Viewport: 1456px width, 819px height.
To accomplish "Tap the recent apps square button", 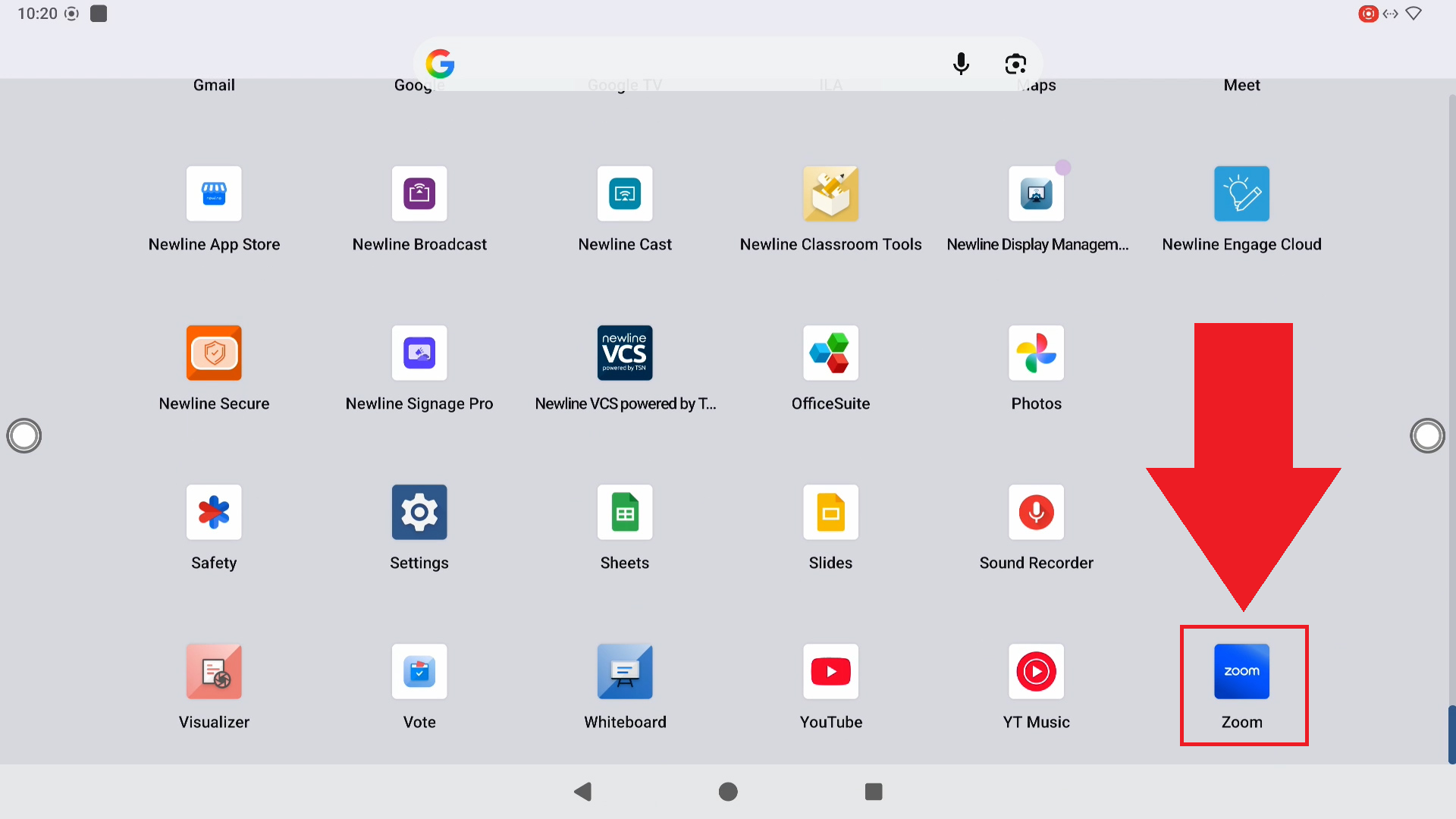I will [x=874, y=792].
